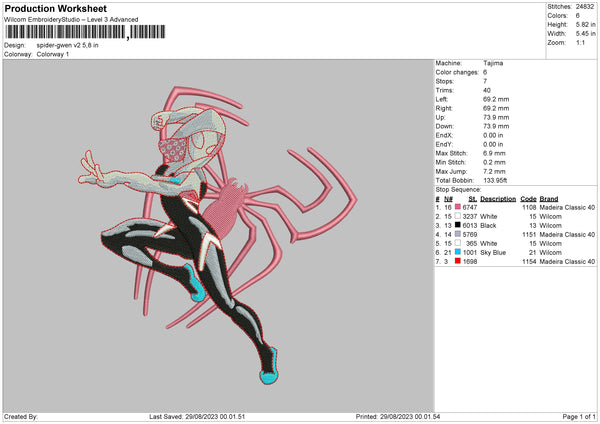Click the 'Created By:' footer label

click(21, 416)
